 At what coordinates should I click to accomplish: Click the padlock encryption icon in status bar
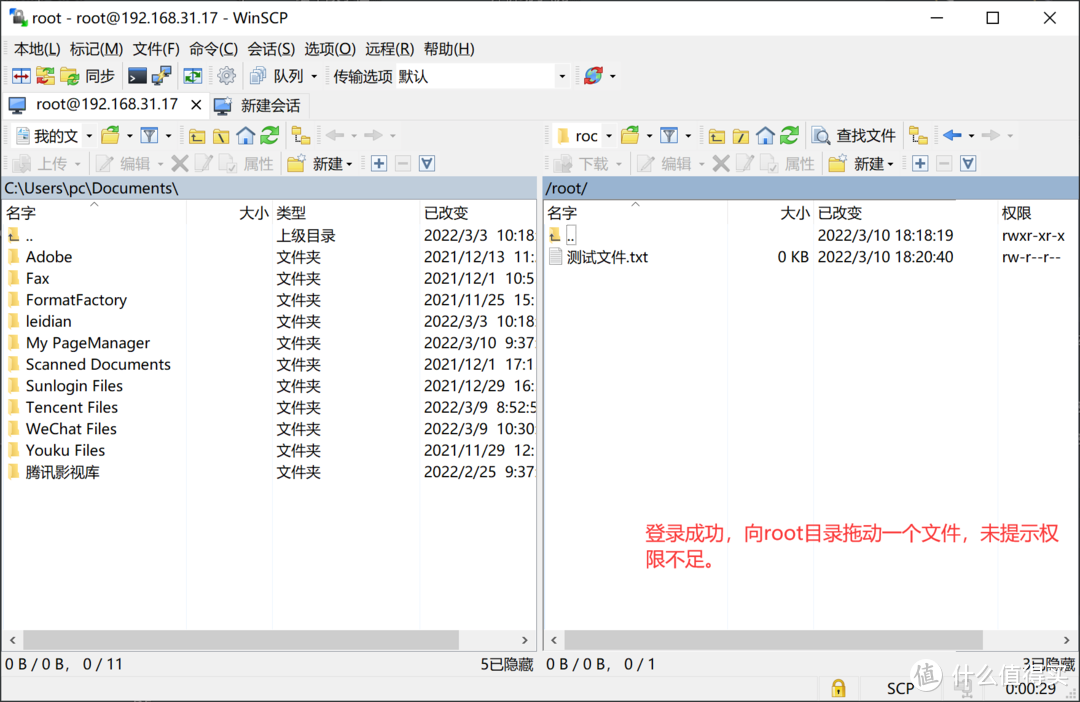click(x=838, y=688)
